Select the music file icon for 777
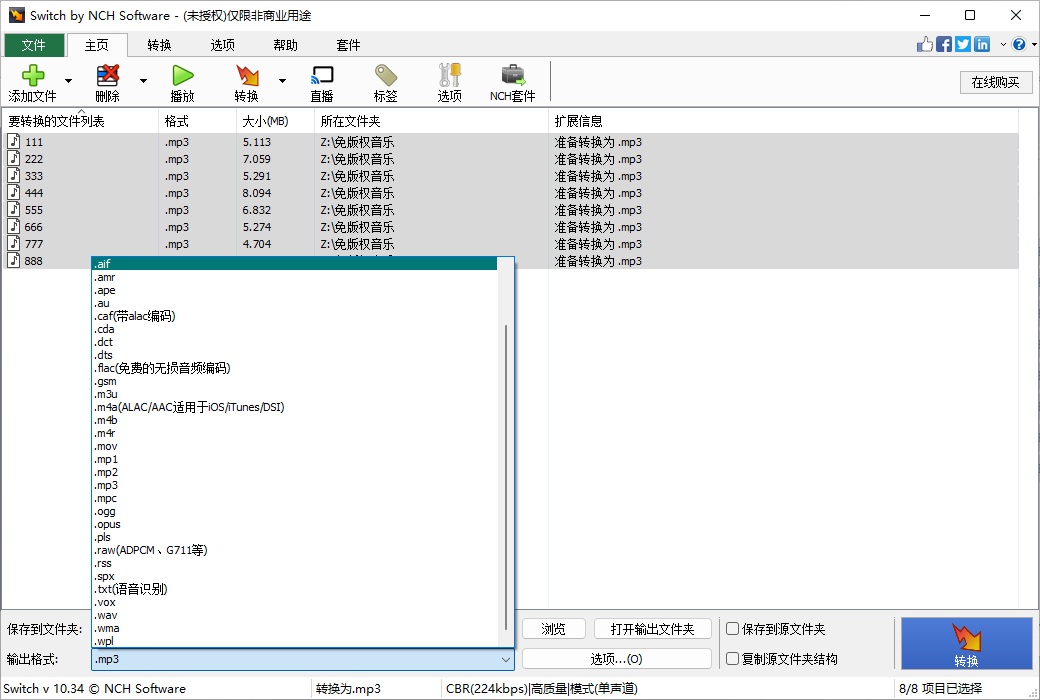The height and width of the screenshot is (700, 1040). coord(14,244)
